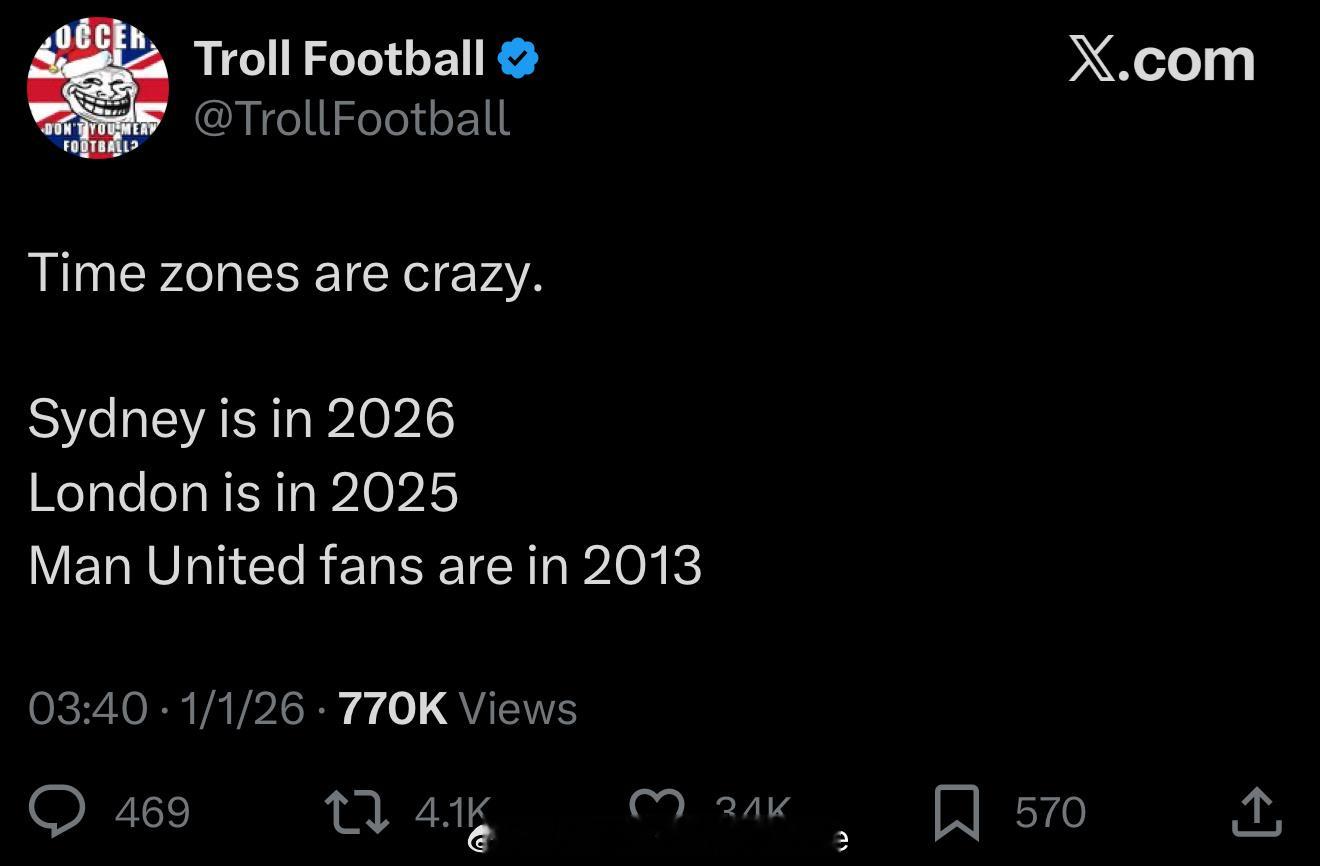
Task: Tap the share upload arrow icon
Action: (1256, 812)
